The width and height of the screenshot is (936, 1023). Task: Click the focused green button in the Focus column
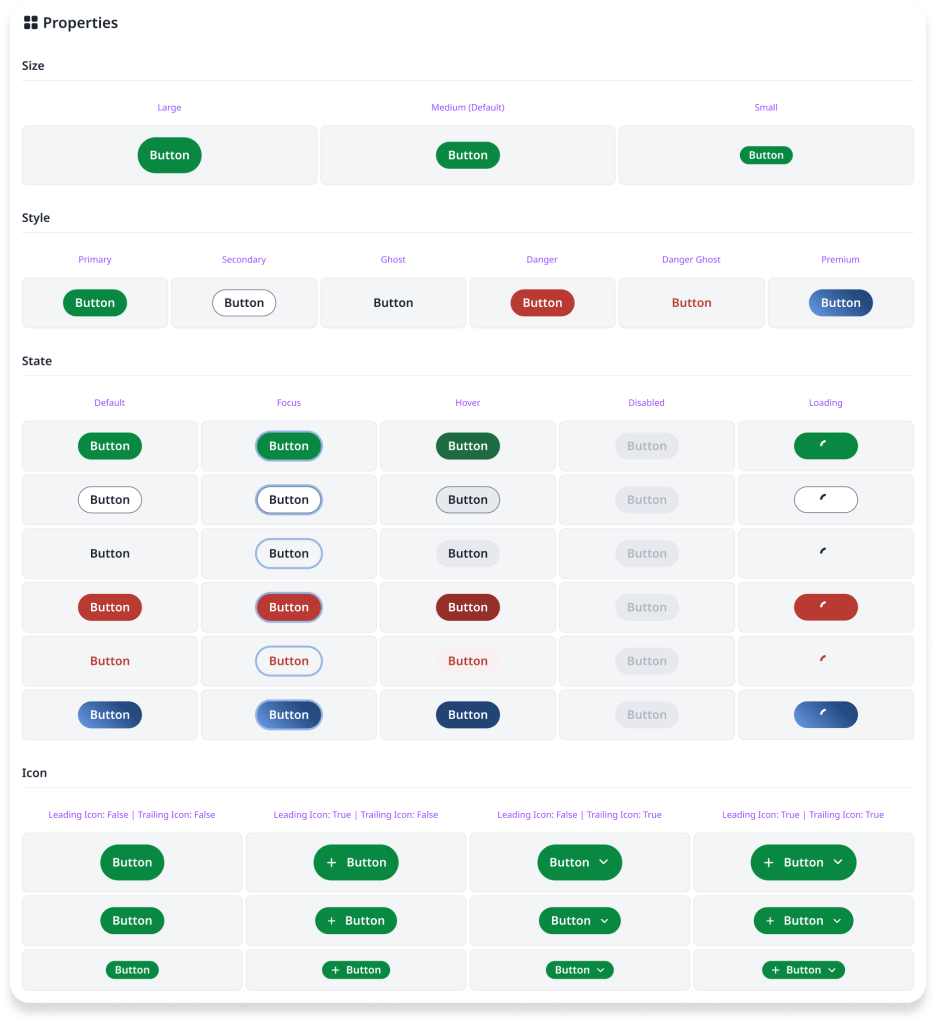click(x=288, y=446)
